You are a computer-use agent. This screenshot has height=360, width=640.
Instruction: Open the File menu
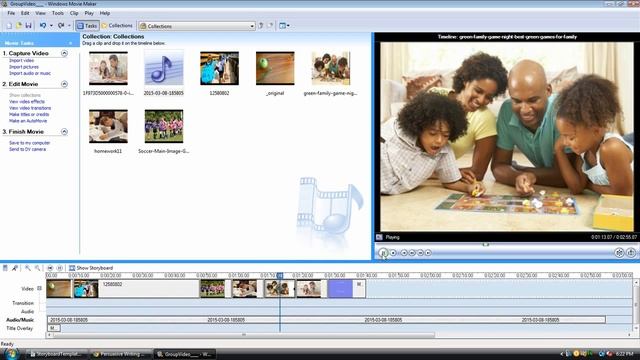coord(11,13)
